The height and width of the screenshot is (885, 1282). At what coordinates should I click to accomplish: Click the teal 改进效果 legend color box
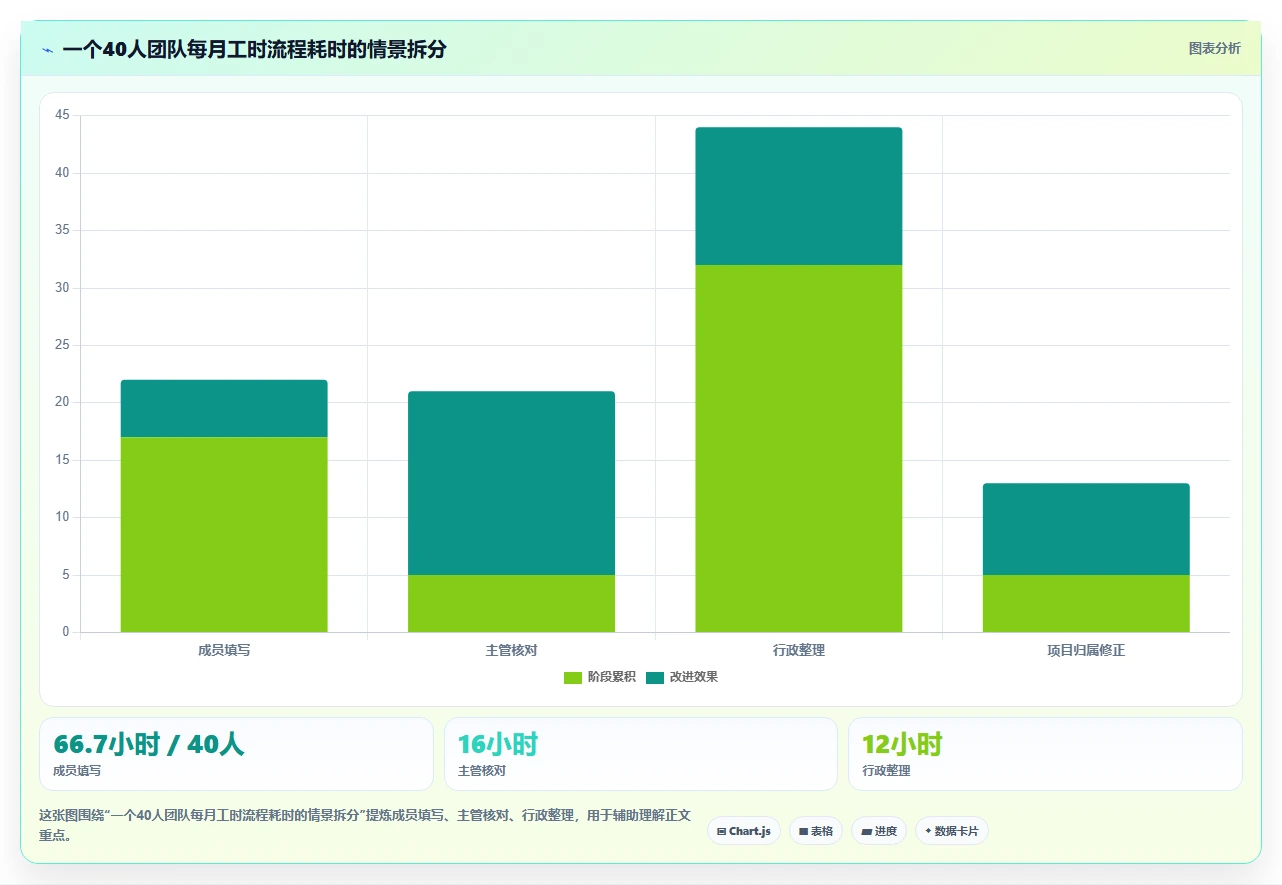coord(655,678)
